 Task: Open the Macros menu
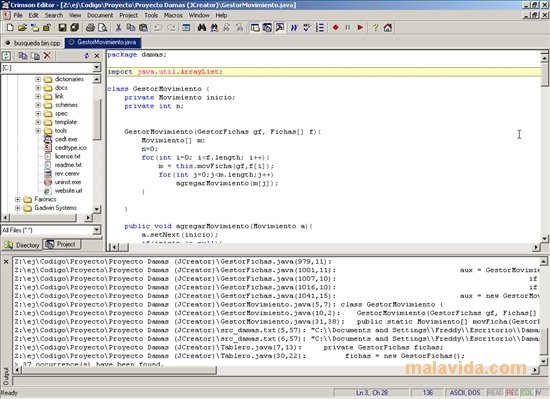pos(173,15)
